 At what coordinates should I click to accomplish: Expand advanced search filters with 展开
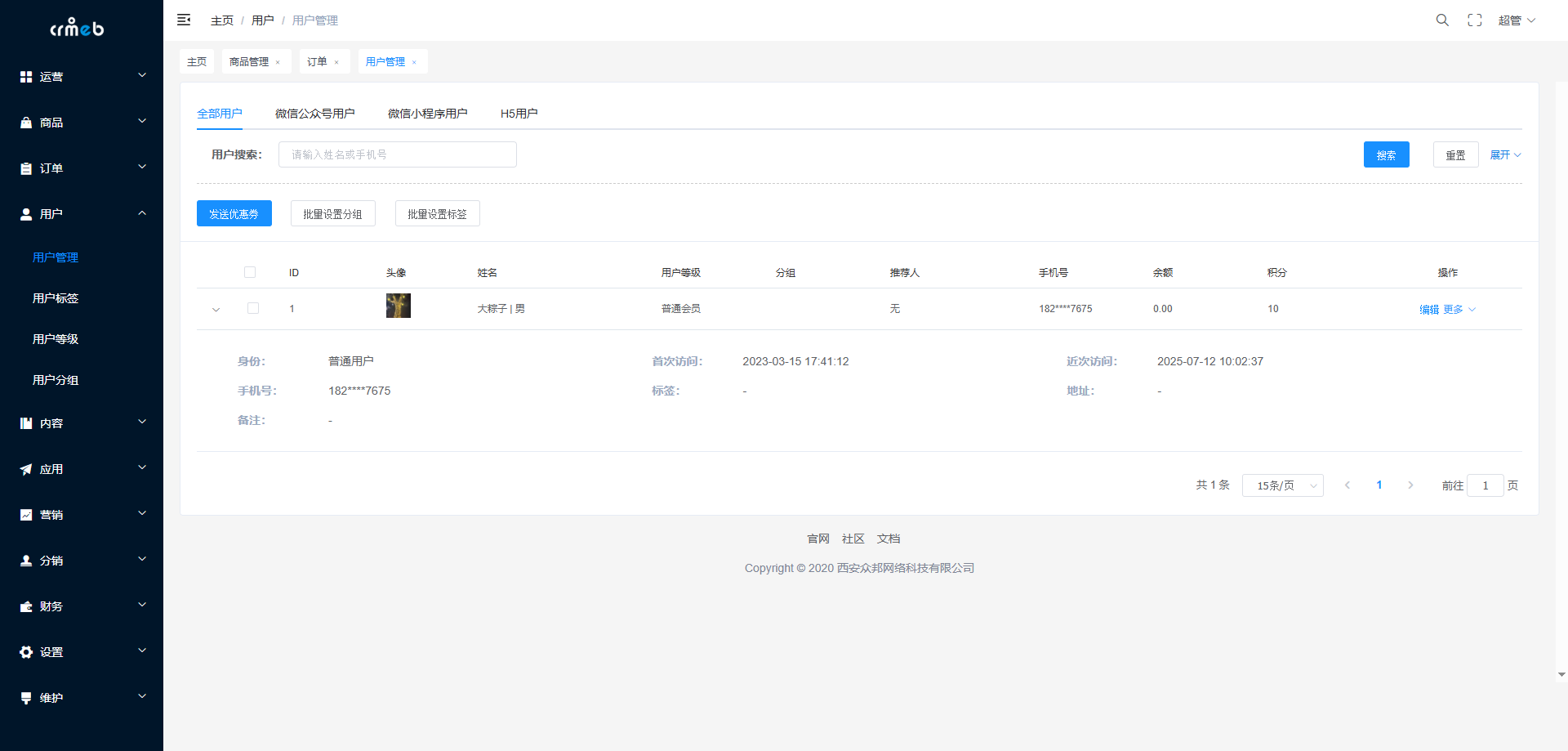1504,155
